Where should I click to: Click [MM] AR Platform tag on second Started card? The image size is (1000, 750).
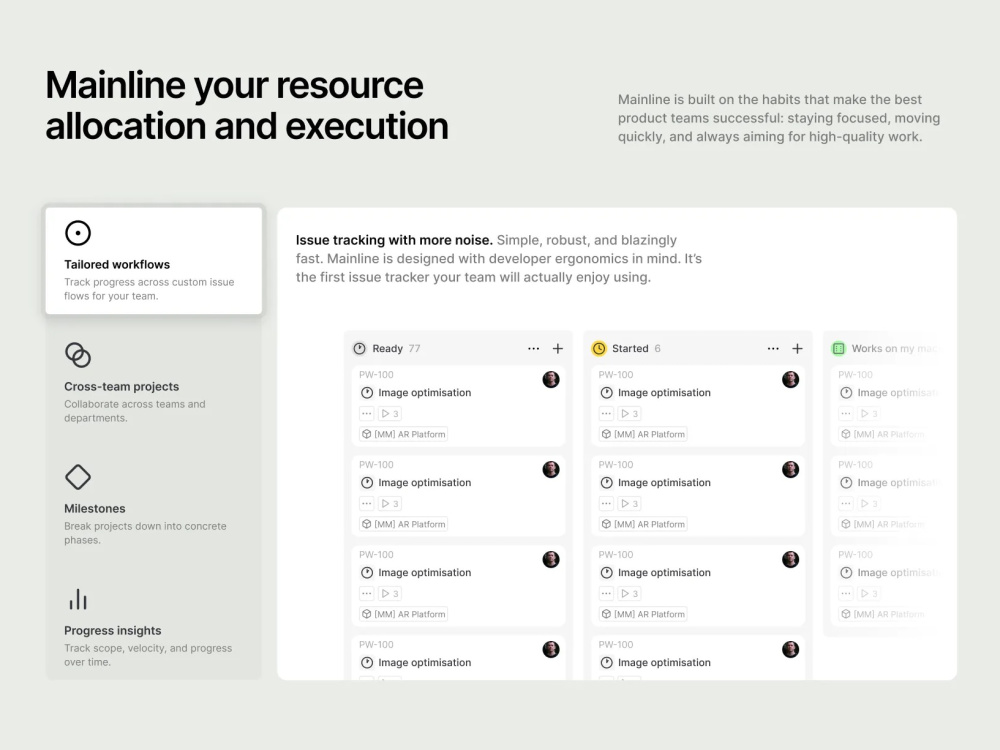643,524
